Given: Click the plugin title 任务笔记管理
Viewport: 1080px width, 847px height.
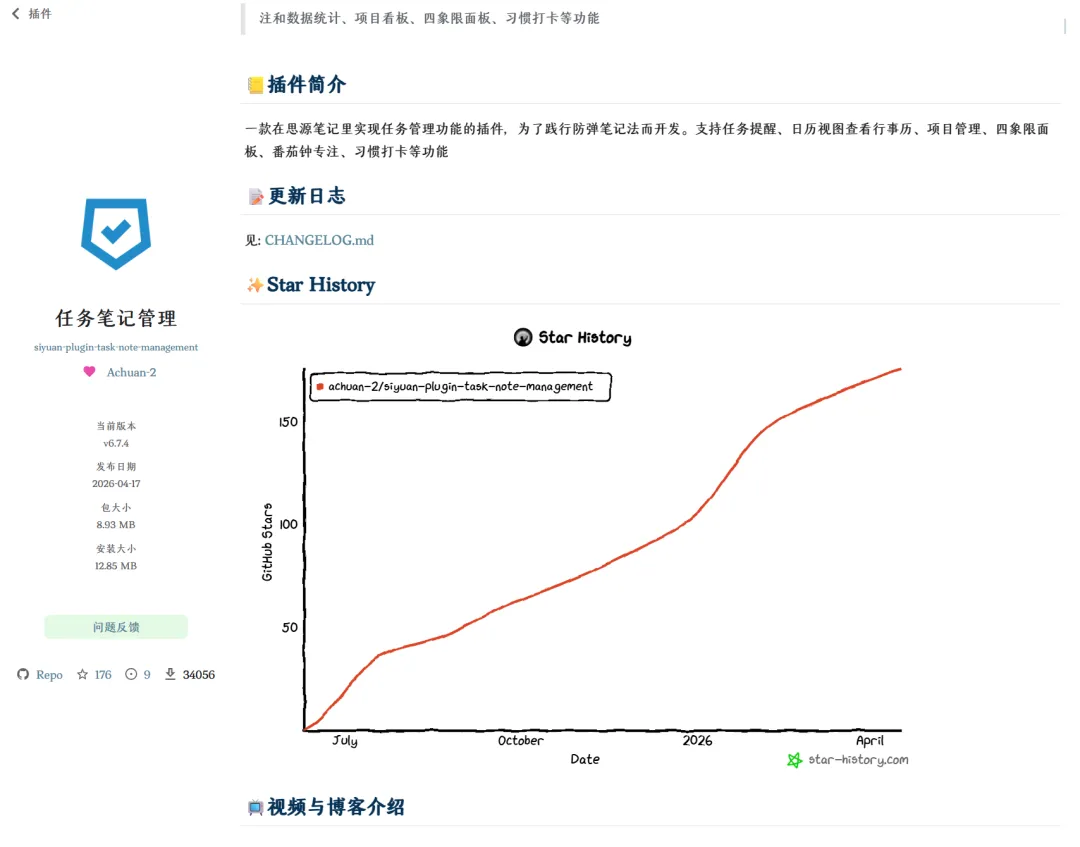Looking at the screenshot, I should tap(116, 318).
